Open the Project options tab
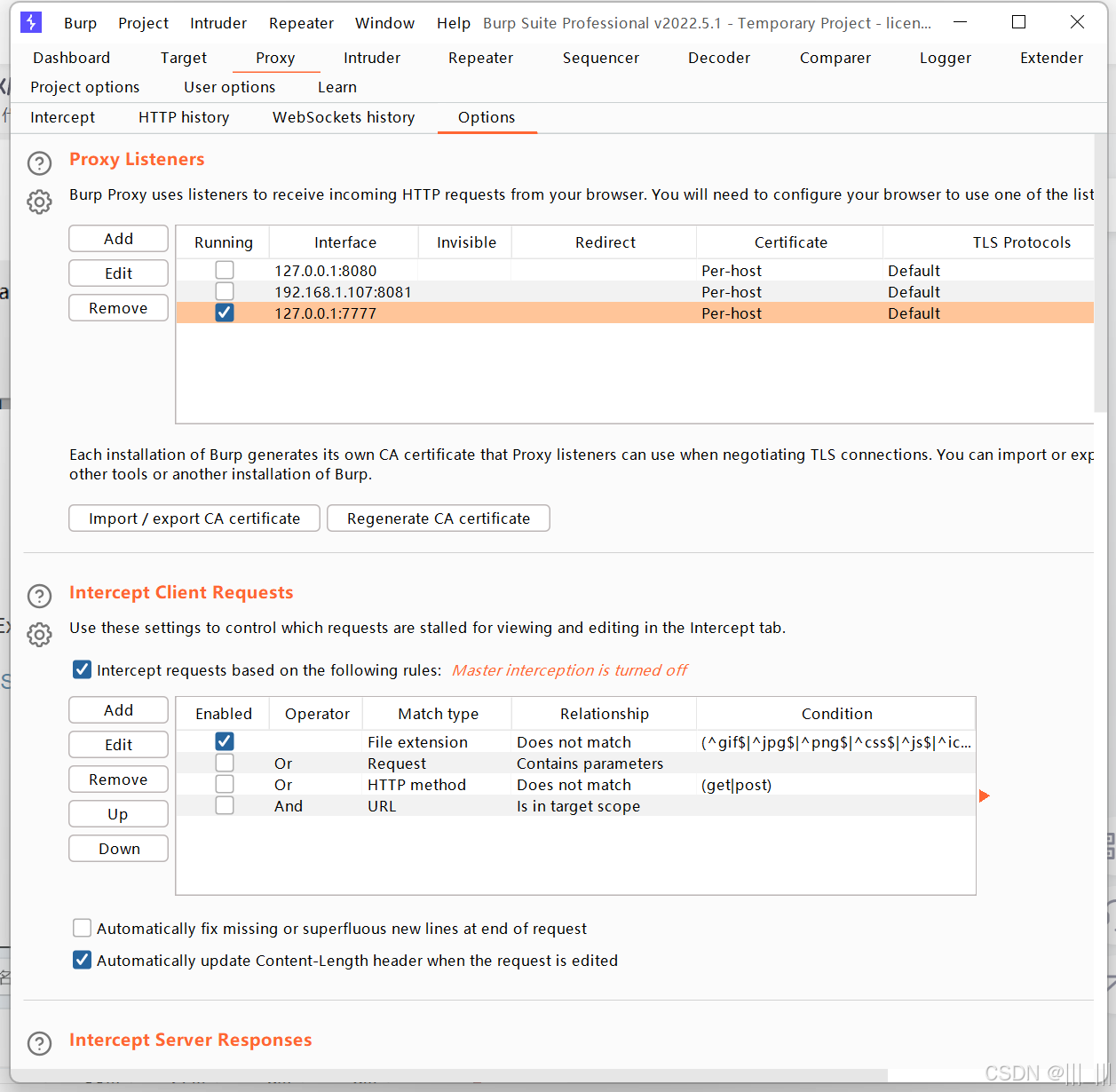This screenshot has height=1092, width=1116. [x=85, y=87]
